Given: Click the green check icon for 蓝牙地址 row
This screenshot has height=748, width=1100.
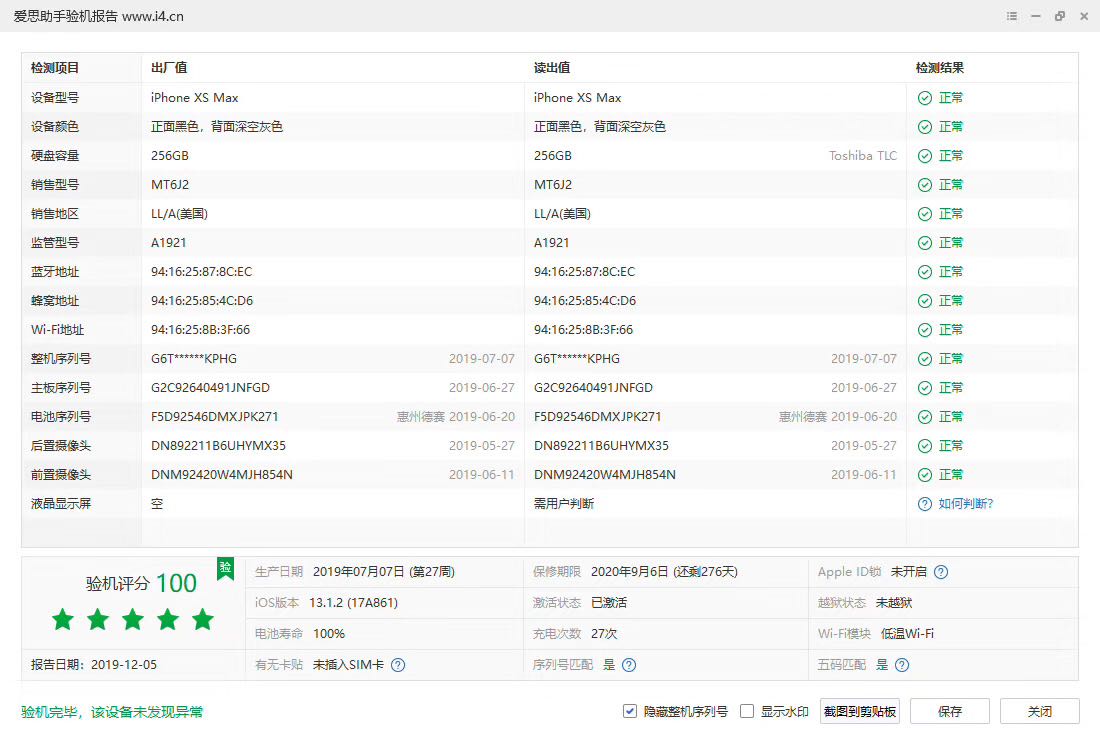Looking at the screenshot, I should pos(925,272).
